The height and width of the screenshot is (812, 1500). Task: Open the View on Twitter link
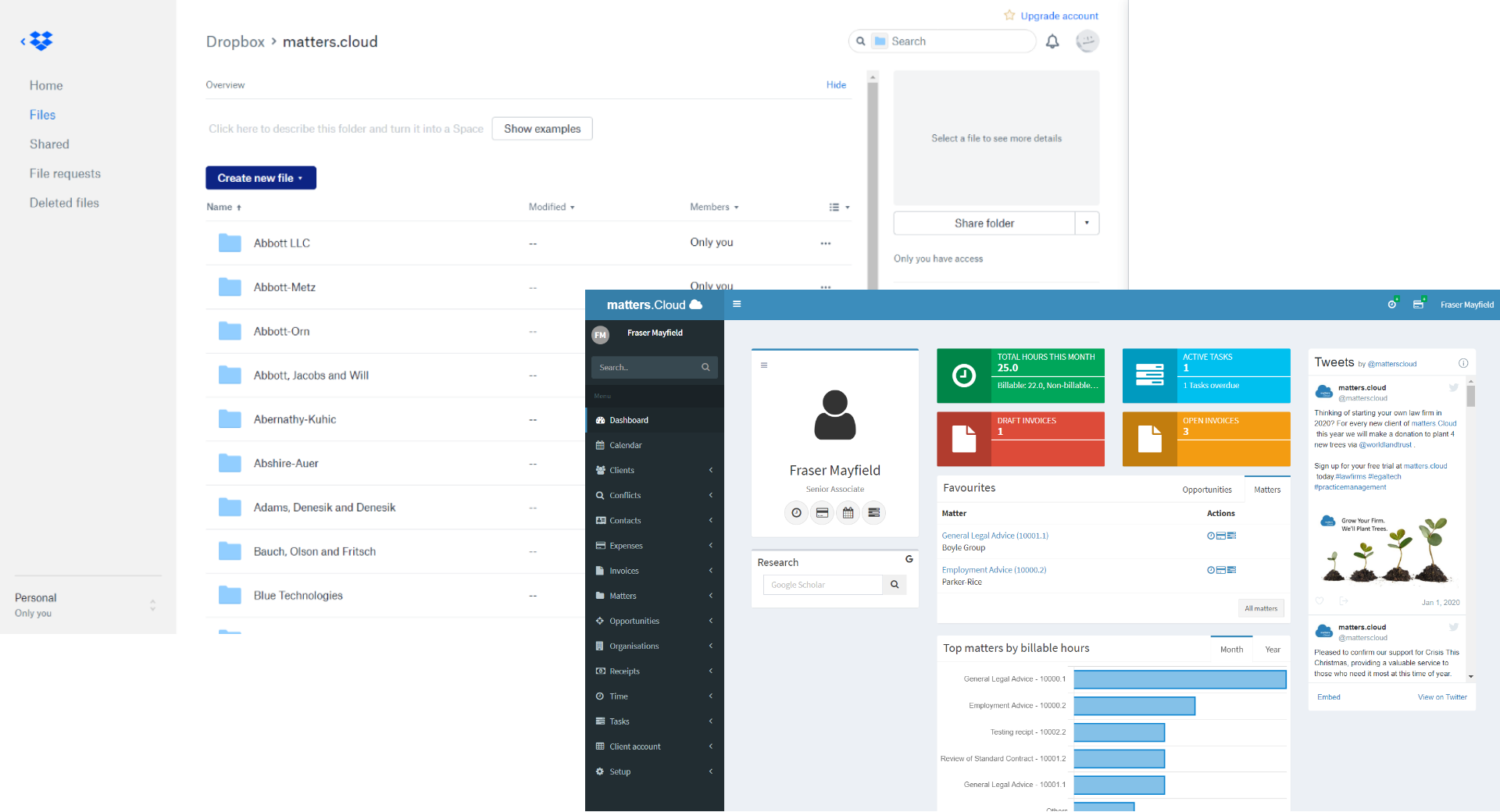point(1442,697)
